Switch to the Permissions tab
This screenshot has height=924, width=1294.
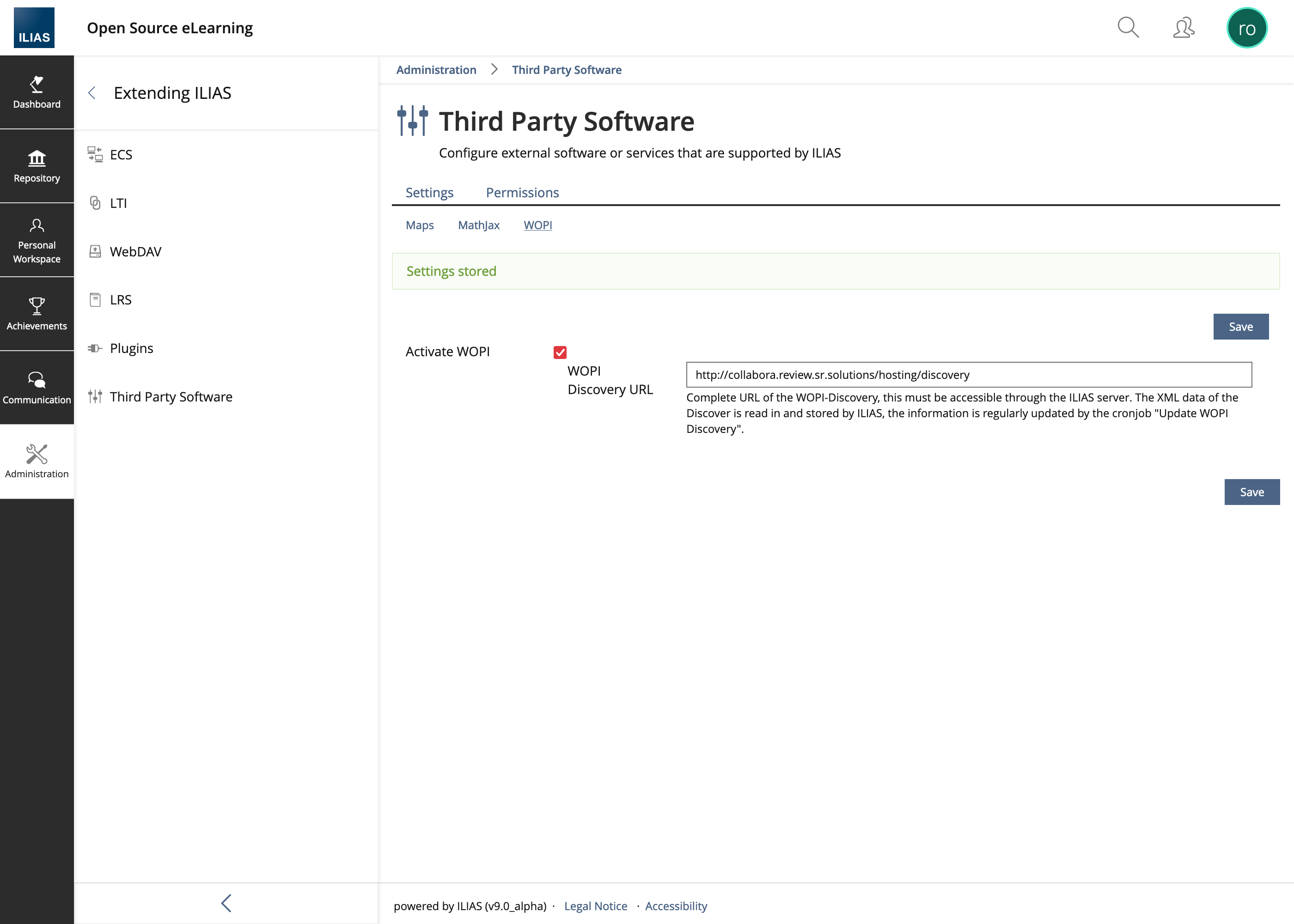coord(522,192)
